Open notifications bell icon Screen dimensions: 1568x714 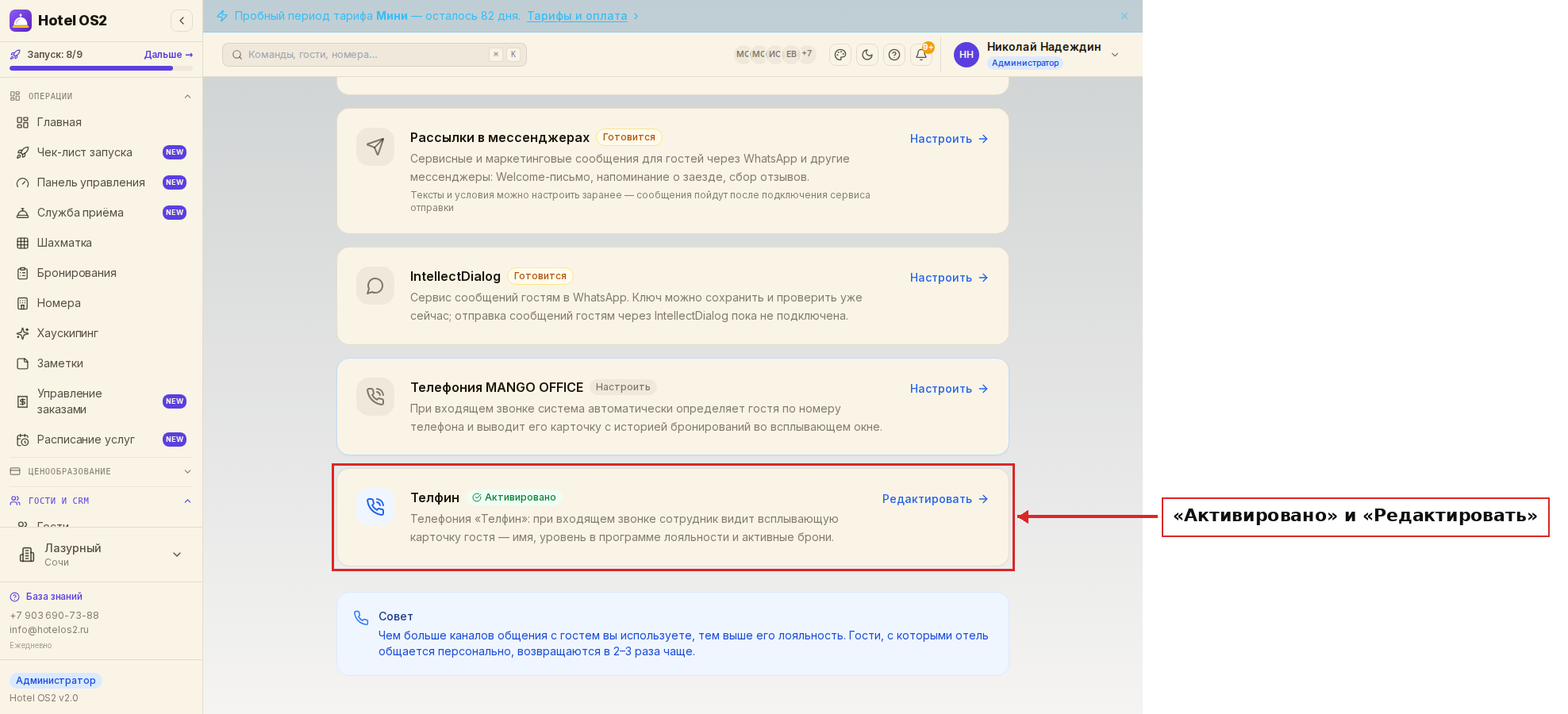pyautogui.click(x=921, y=55)
